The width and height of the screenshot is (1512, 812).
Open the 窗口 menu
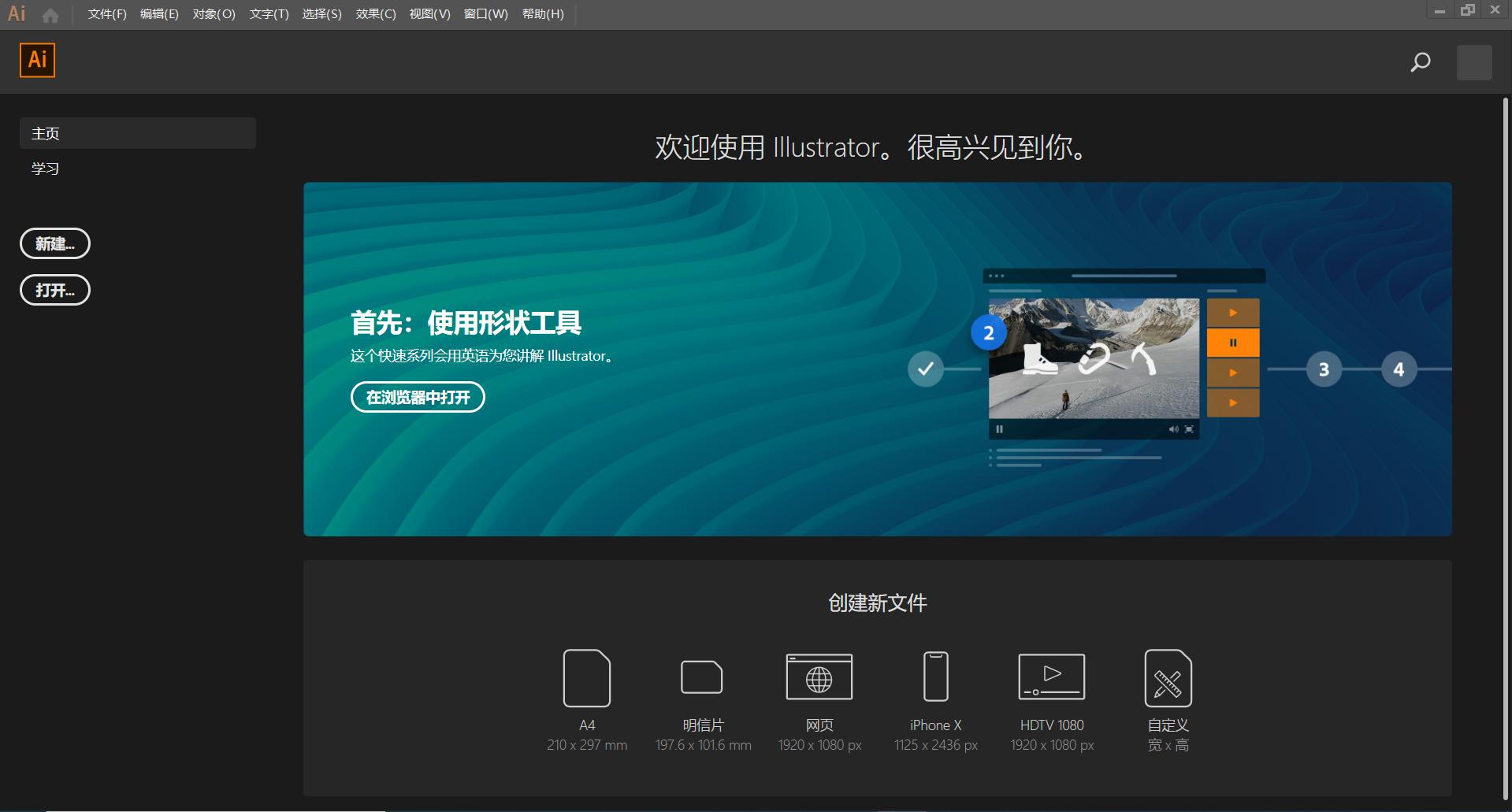point(485,13)
